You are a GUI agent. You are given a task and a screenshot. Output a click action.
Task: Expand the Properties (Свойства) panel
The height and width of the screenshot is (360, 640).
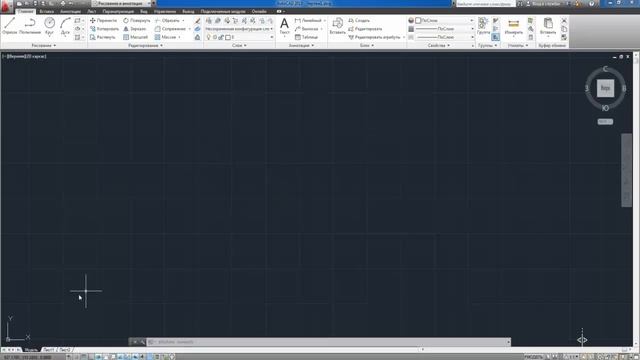click(x=438, y=46)
